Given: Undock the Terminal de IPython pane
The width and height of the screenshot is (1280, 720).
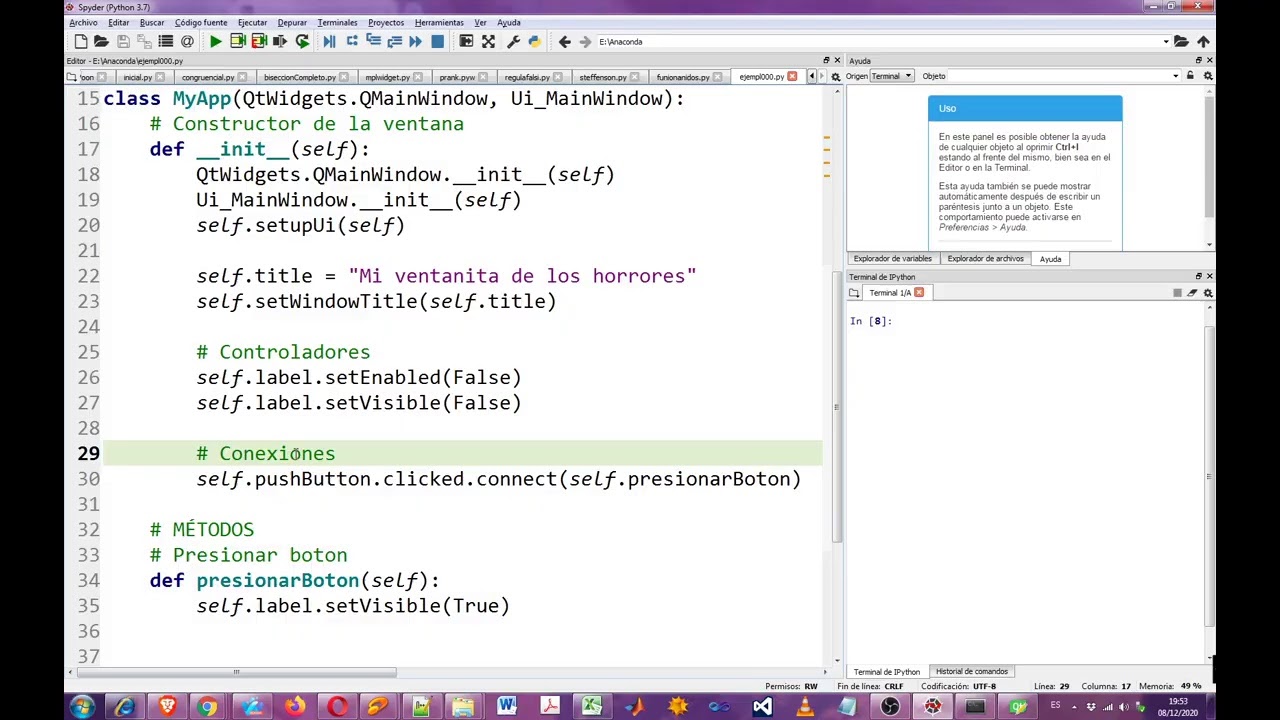Looking at the screenshot, I should (x=1198, y=277).
